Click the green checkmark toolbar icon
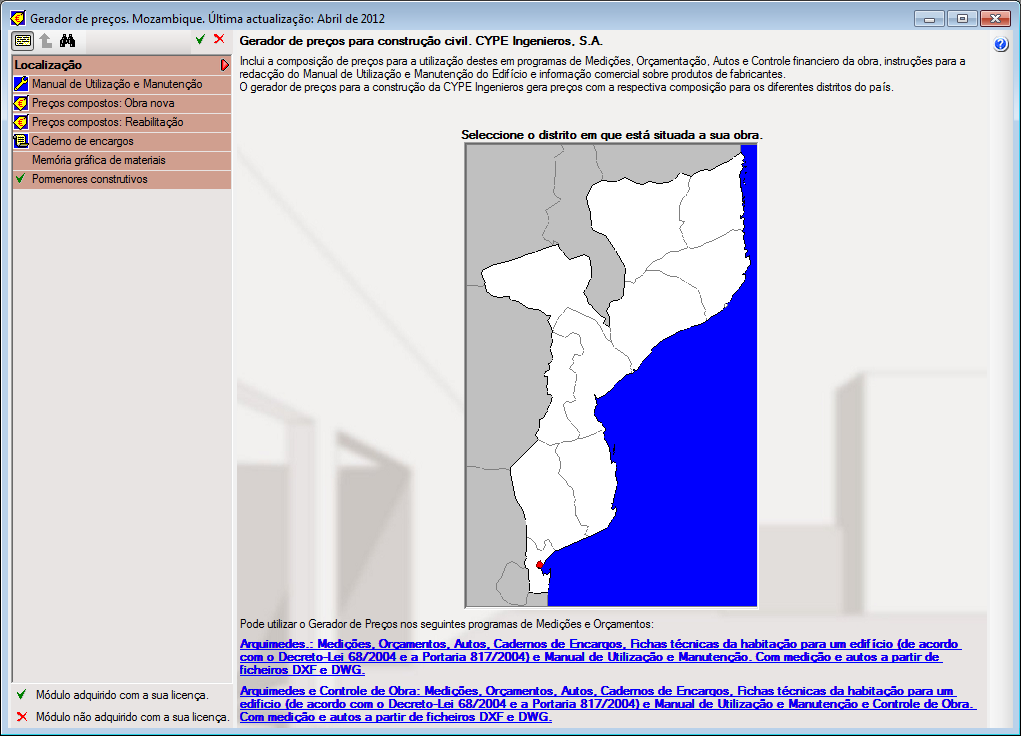 coord(200,39)
